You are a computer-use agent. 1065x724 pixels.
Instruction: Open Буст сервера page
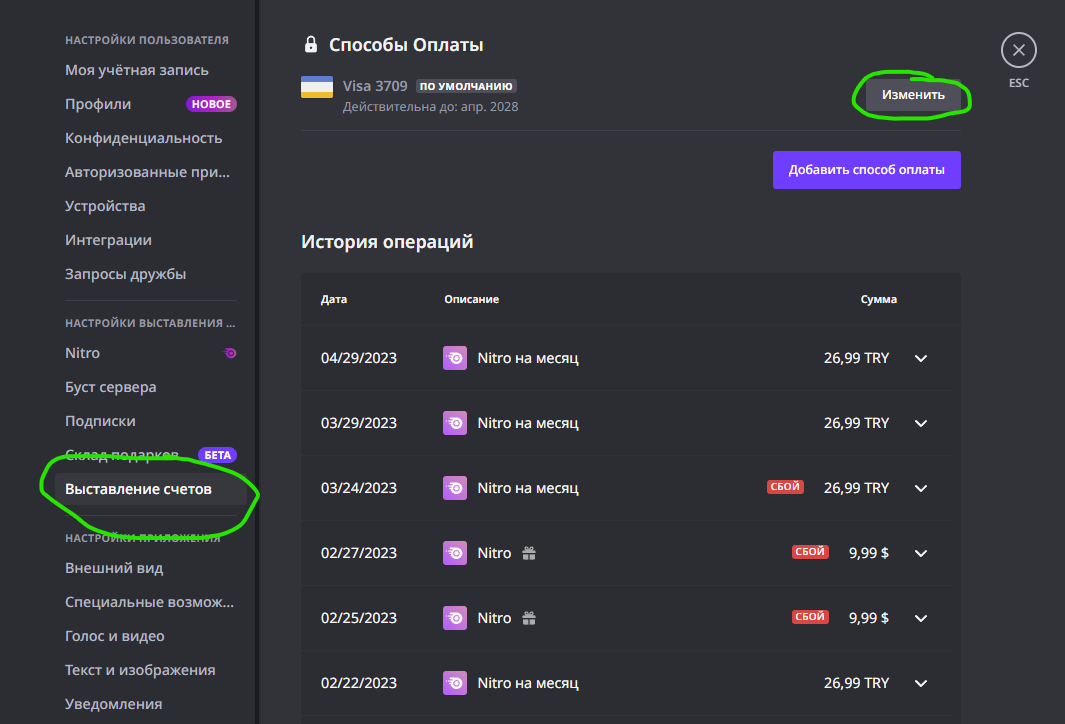click(151, 387)
